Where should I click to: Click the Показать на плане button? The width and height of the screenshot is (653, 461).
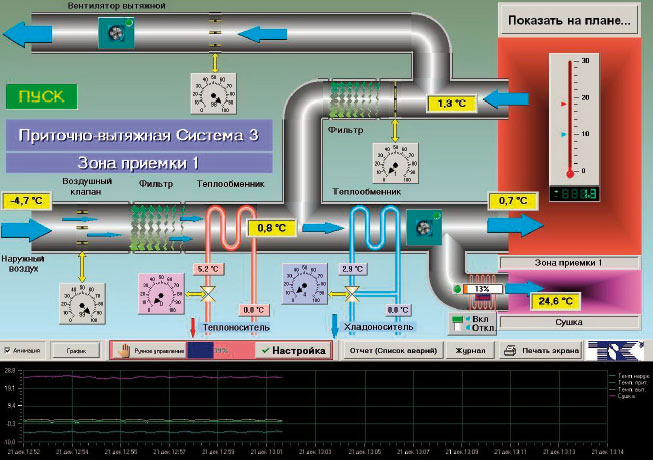click(x=569, y=21)
